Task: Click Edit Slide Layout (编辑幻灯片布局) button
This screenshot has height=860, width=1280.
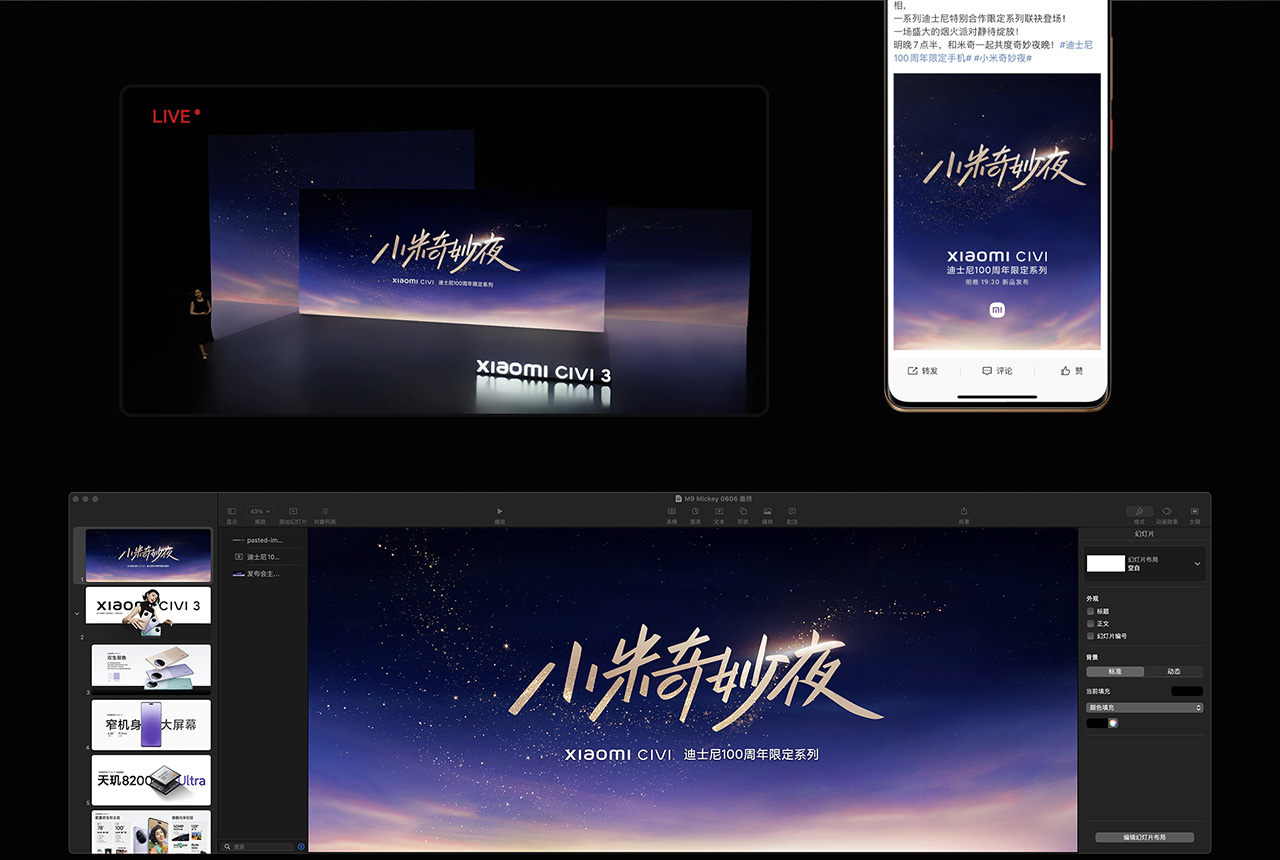Action: coord(1144,837)
